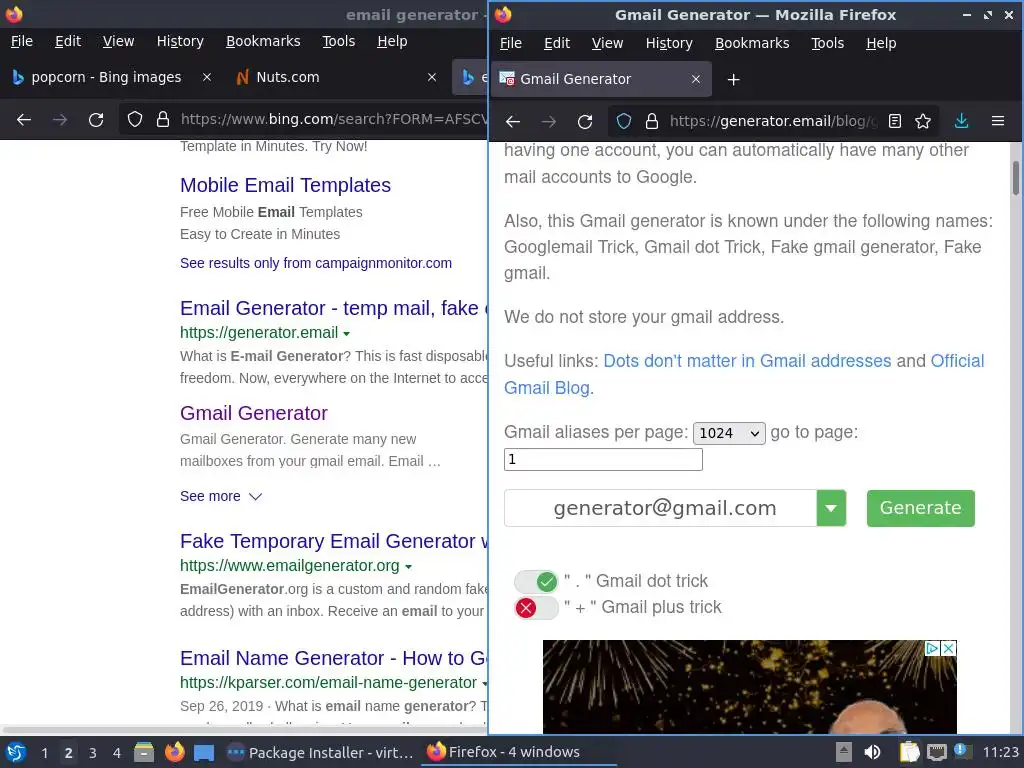This screenshot has width=1024, height=768.
Task: Open Tools menu in Bing window
Action: 338,41
